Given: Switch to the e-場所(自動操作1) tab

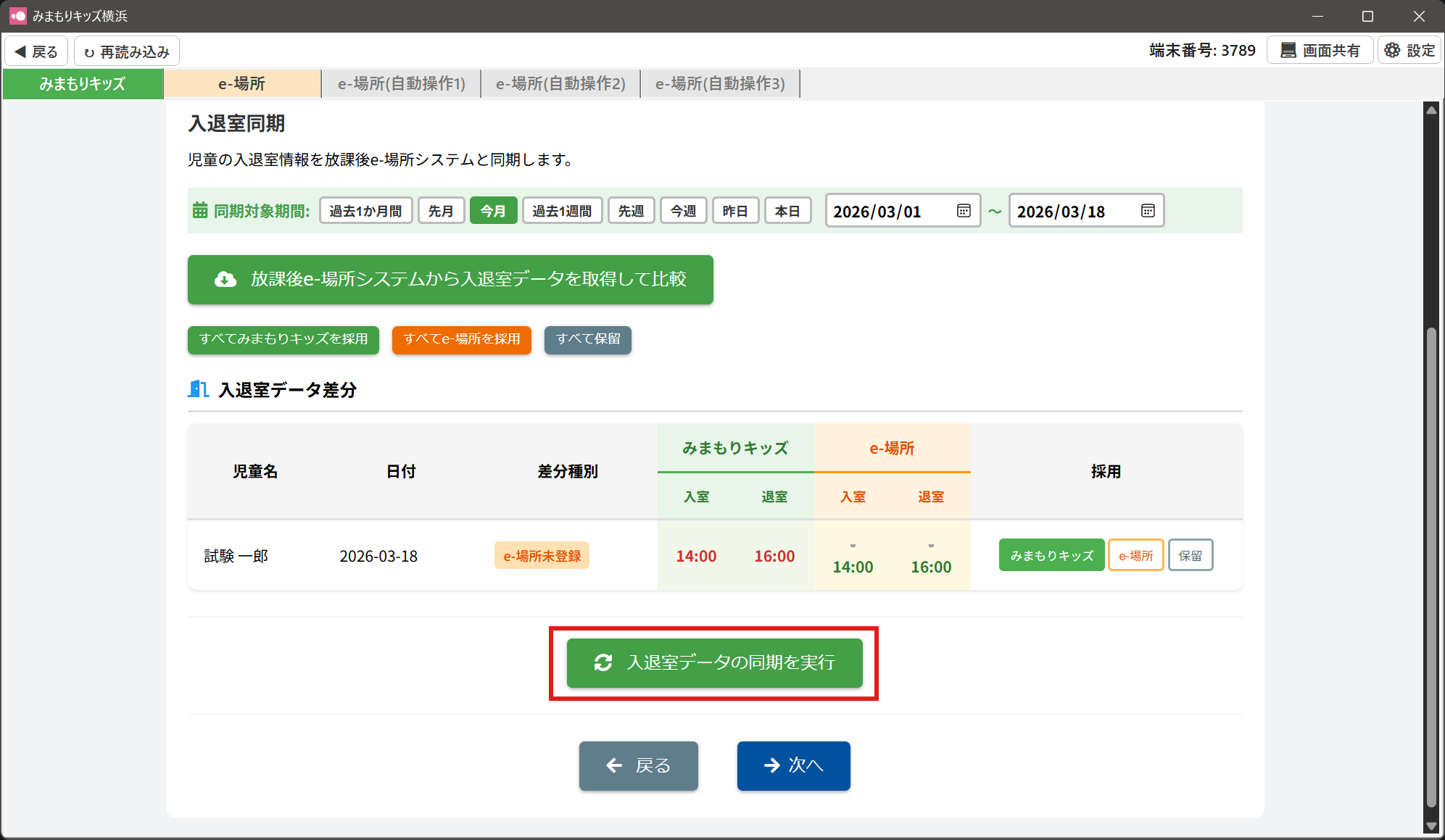Looking at the screenshot, I should [x=402, y=84].
